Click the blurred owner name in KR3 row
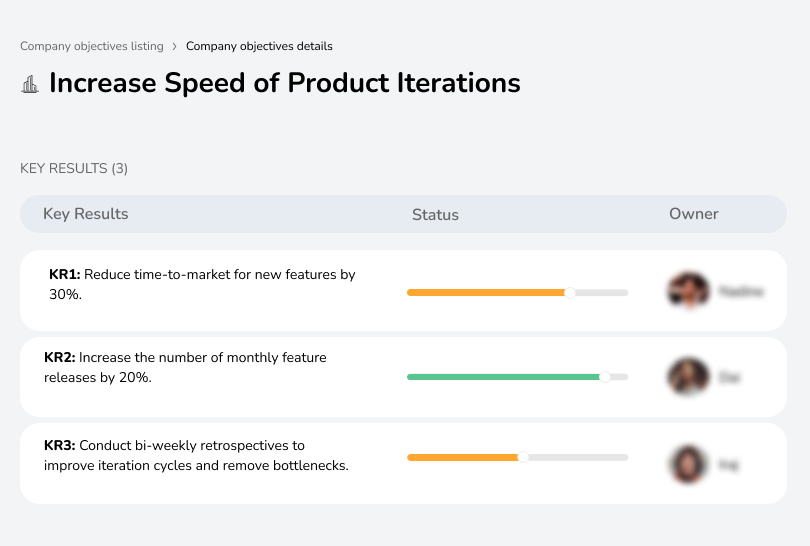 [728, 465]
